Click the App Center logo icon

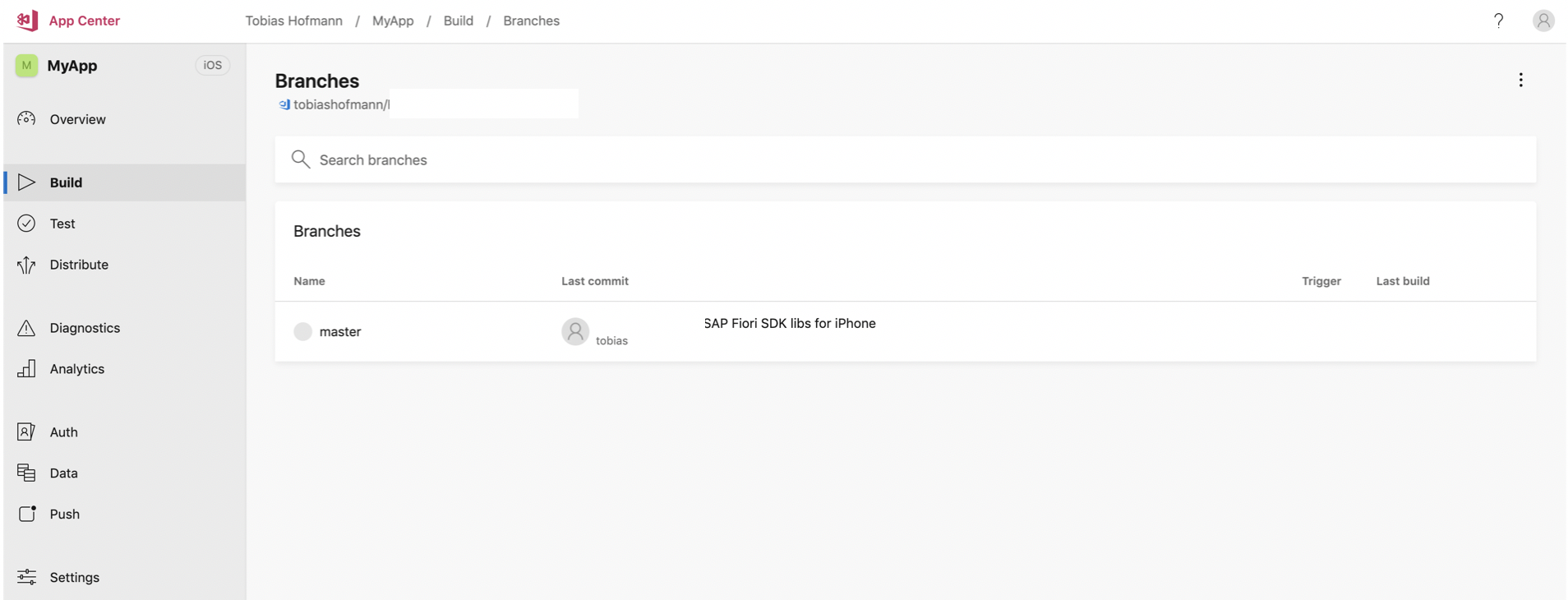pyautogui.click(x=27, y=21)
